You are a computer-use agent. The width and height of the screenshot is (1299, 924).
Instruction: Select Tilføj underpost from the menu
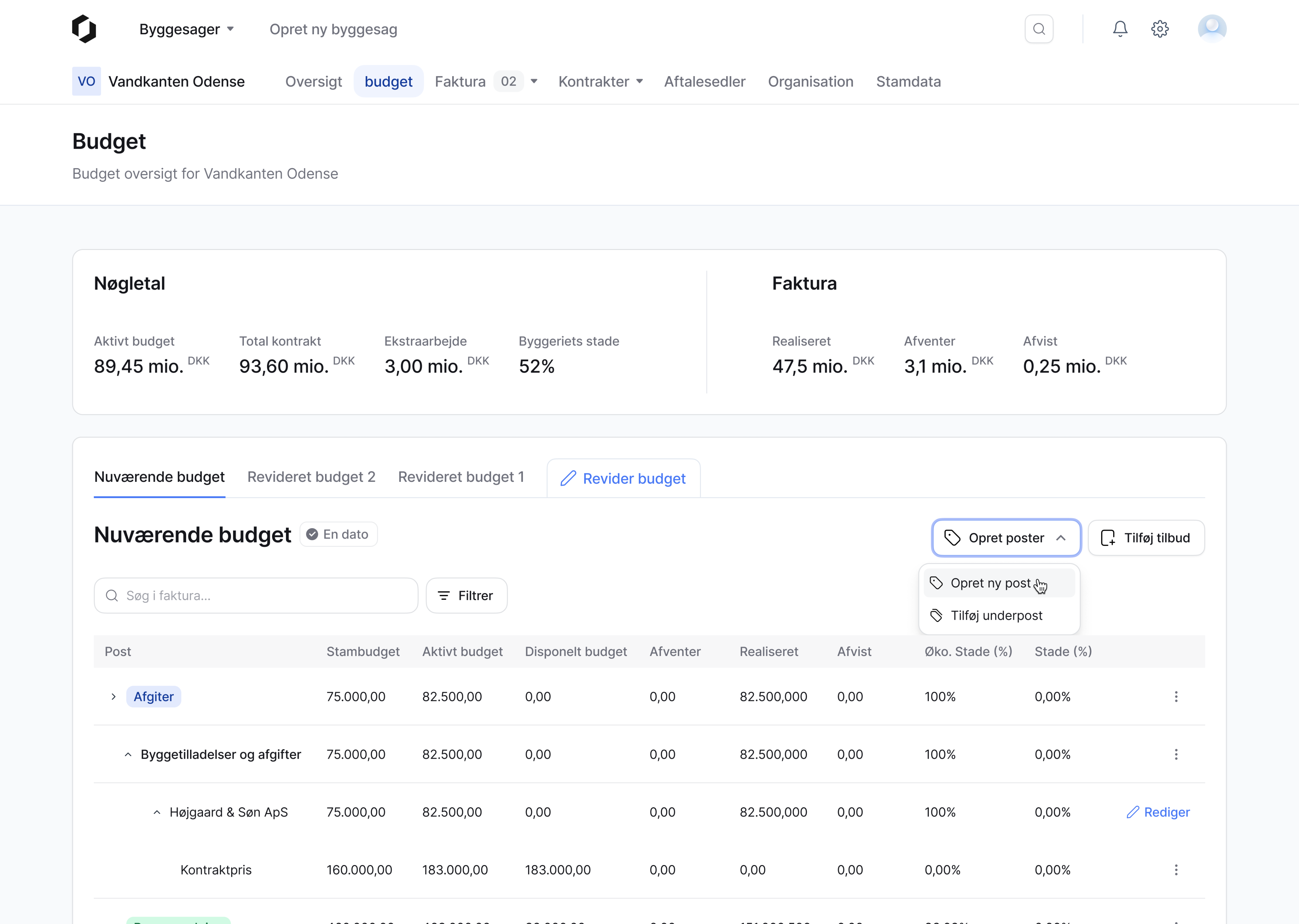(996, 616)
